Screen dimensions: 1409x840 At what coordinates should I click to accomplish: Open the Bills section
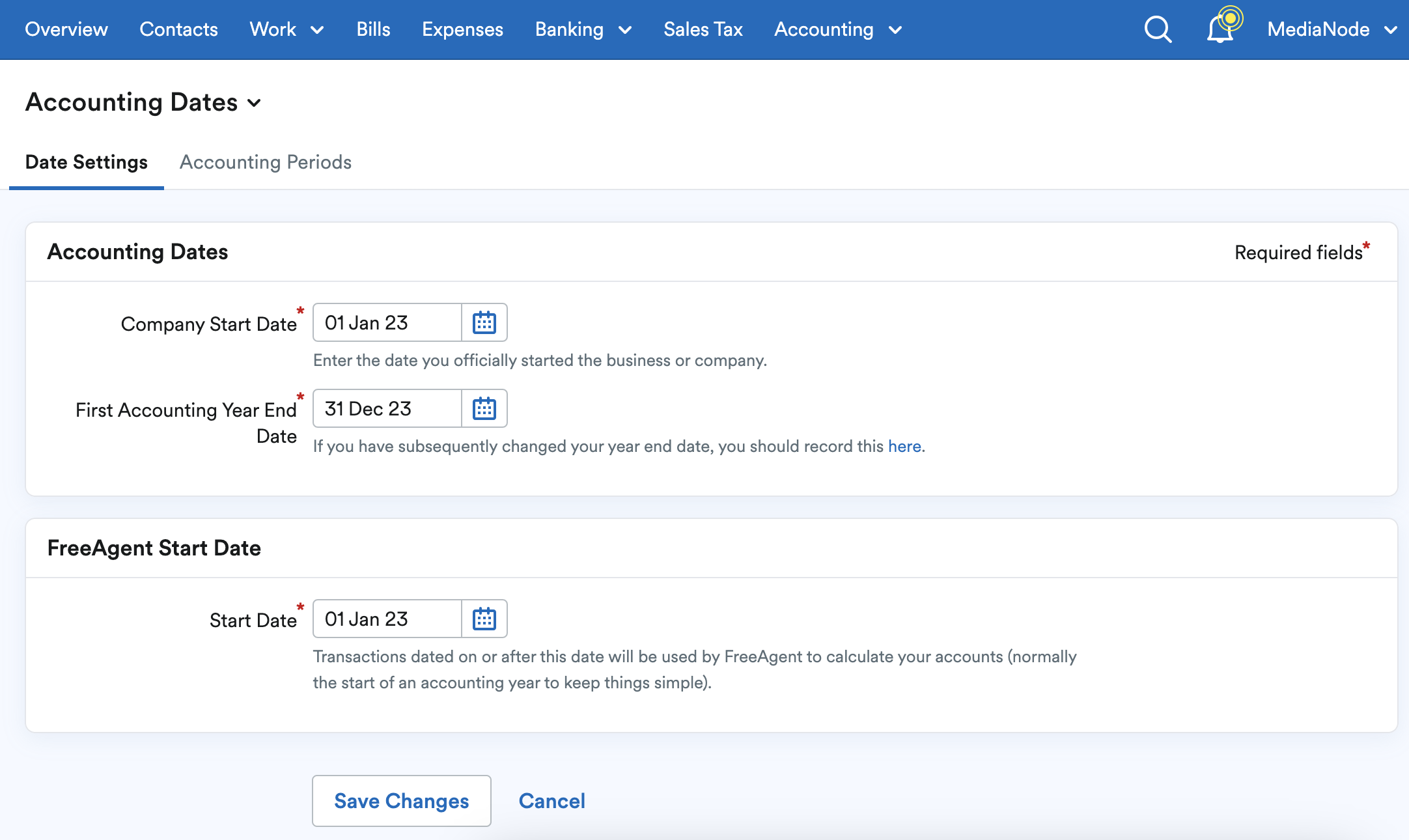373,29
